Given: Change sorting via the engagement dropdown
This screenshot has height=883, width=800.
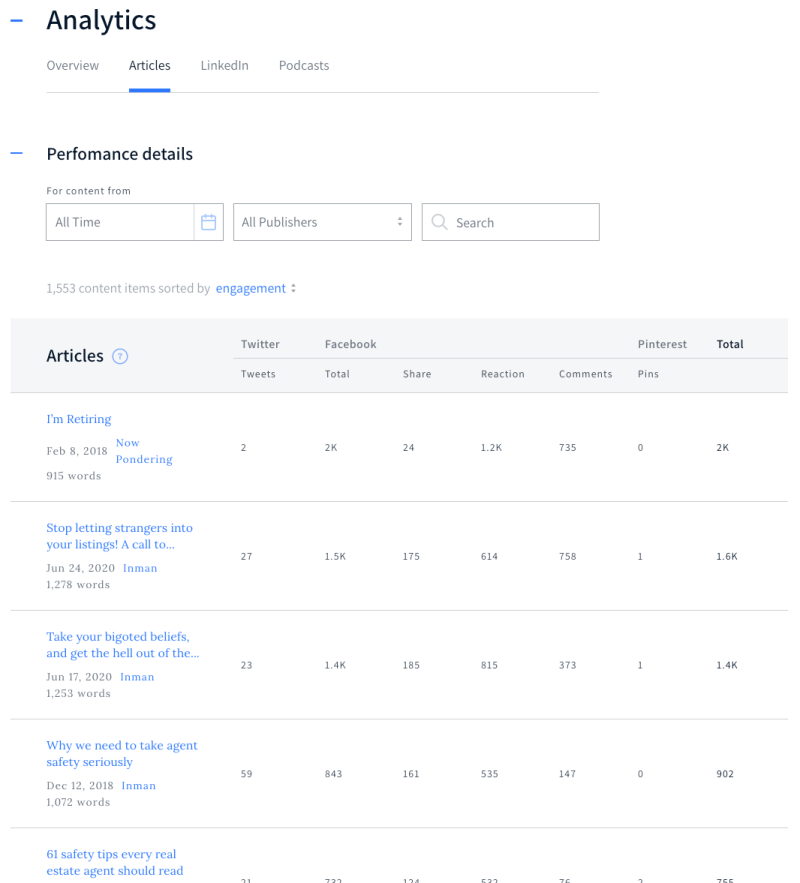Looking at the screenshot, I should 256,288.
